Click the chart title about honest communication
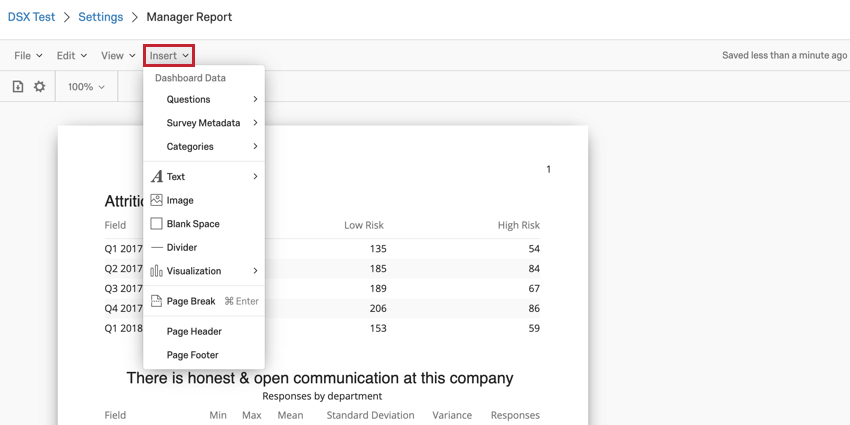This screenshot has width=850, height=425. [320, 378]
